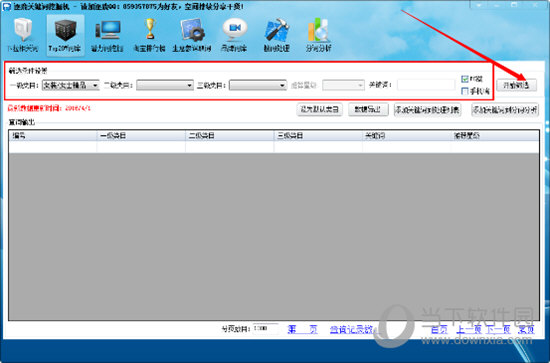Open the video chat bubble icon

coord(234,35)
